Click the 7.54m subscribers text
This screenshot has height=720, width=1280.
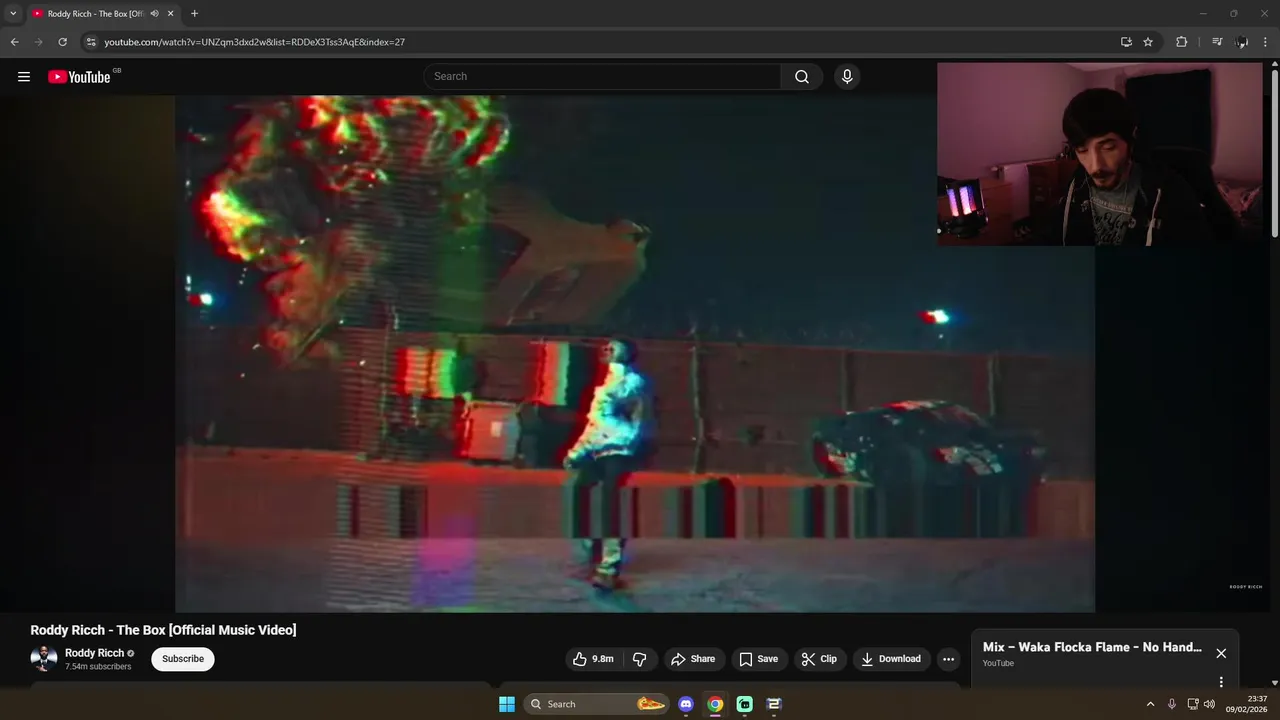[98, 667]
